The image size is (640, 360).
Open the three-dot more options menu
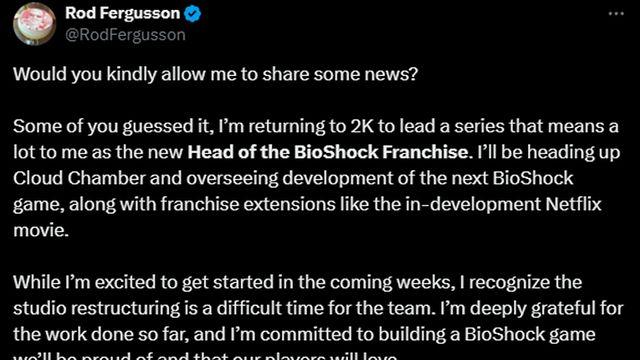(x=616, y=13)
